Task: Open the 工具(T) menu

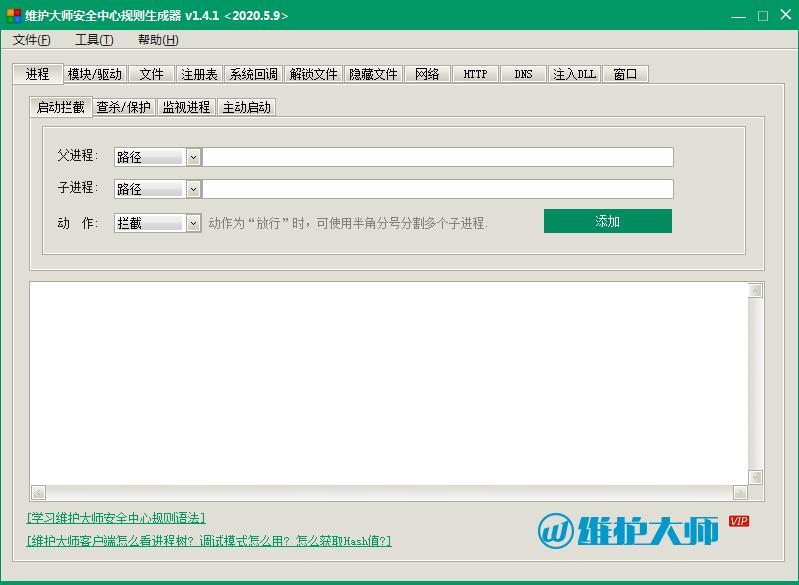Action: click(94, 40)
